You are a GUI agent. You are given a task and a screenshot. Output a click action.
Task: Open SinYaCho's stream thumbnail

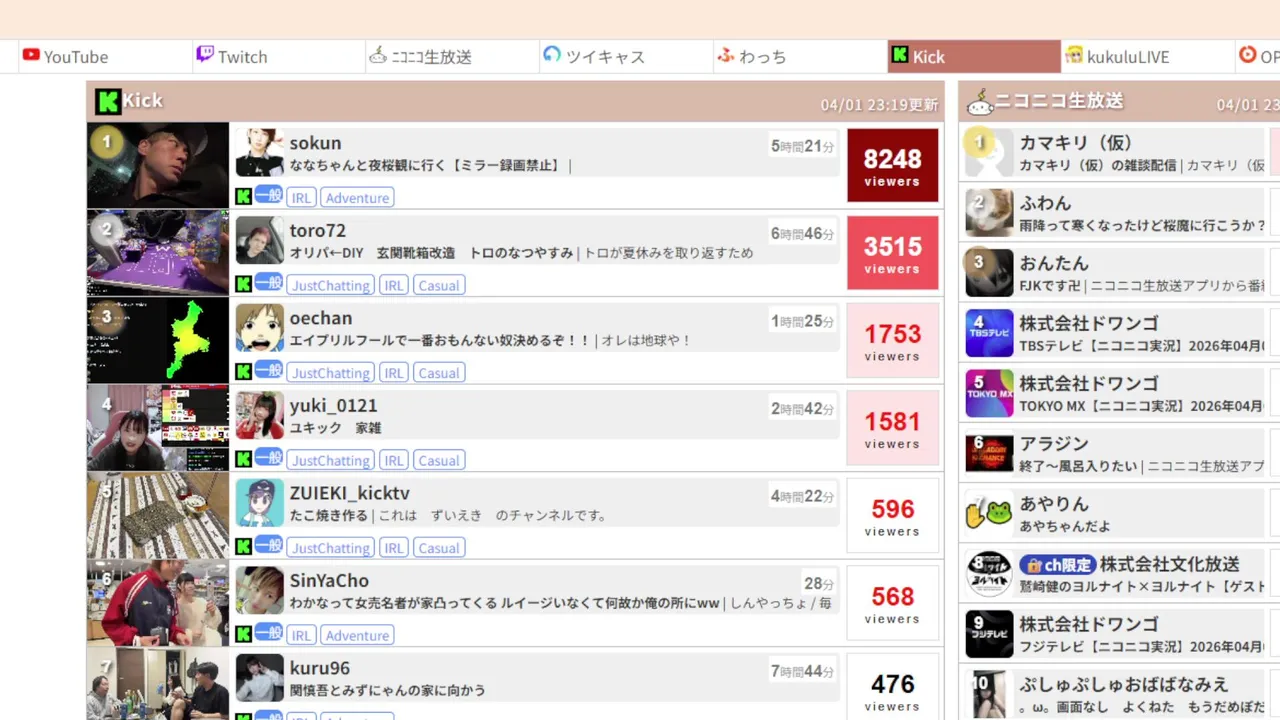(158, 603)
